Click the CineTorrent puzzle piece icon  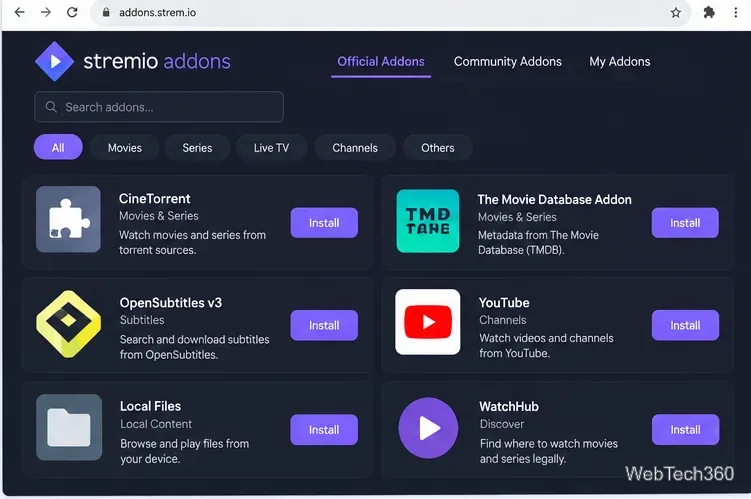click(68, 219)
